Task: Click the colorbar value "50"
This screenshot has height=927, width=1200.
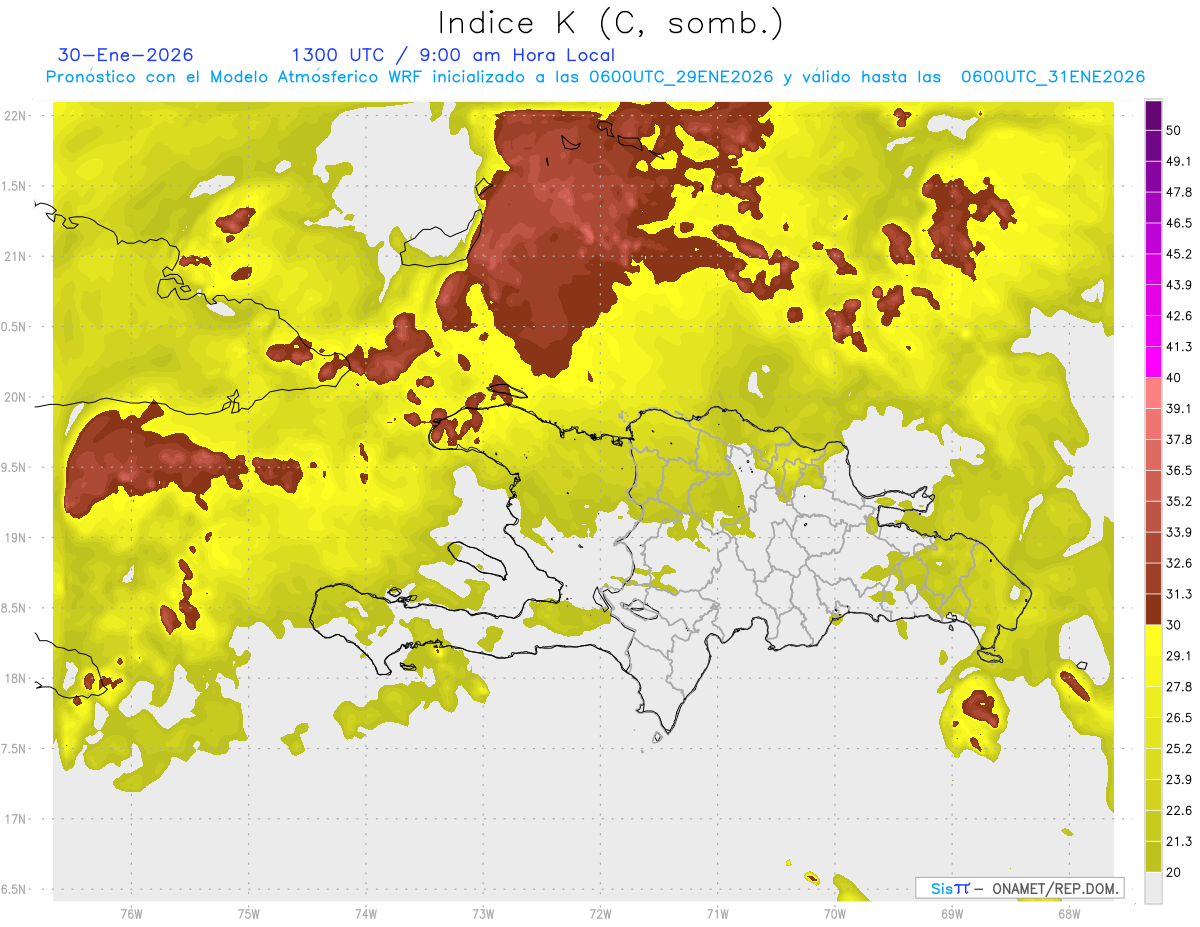Action: point(1175,131)
